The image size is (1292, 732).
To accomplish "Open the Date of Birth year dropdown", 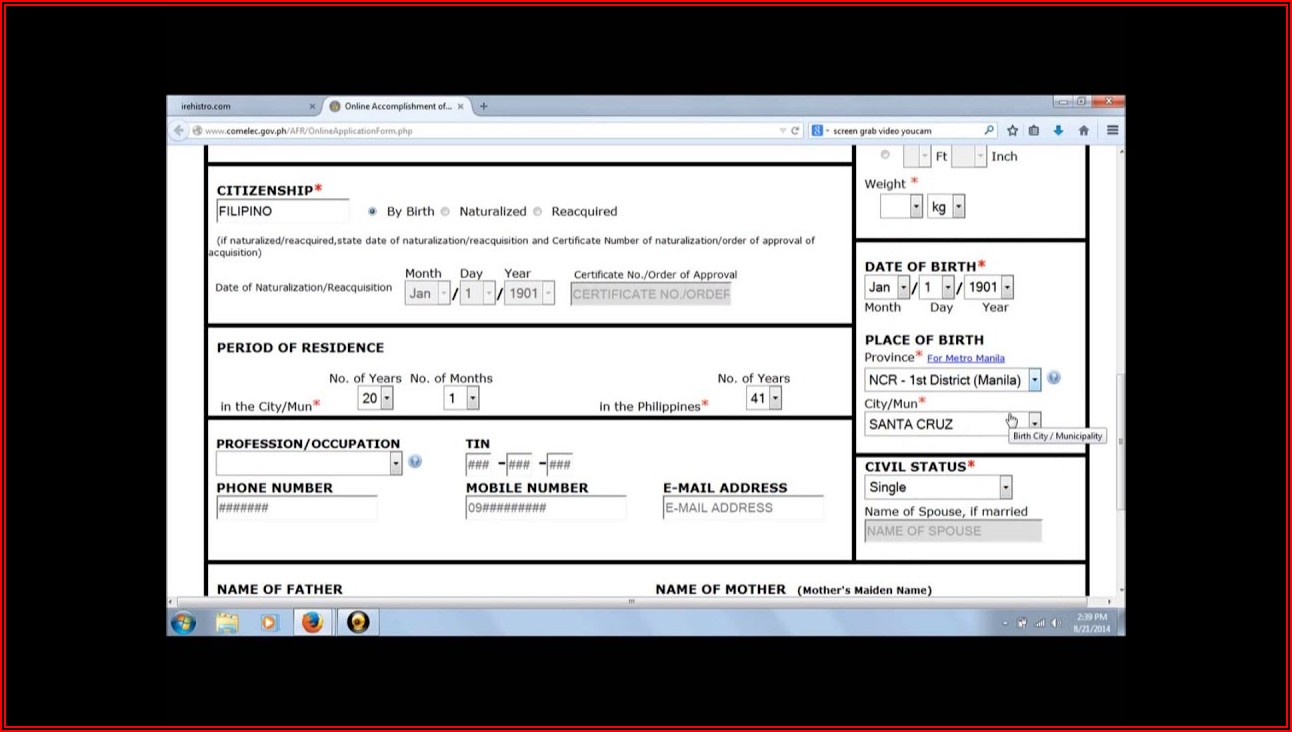I will click(1006, 288).
